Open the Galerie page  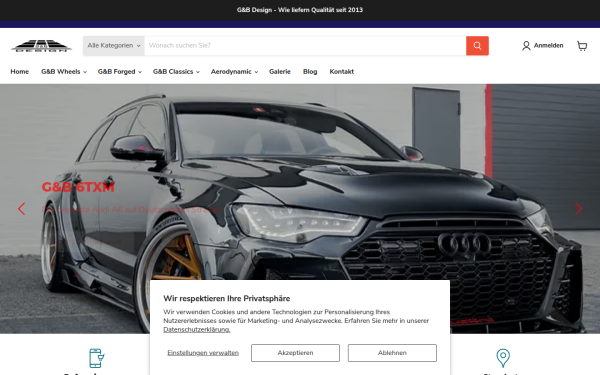click(280, 72)
